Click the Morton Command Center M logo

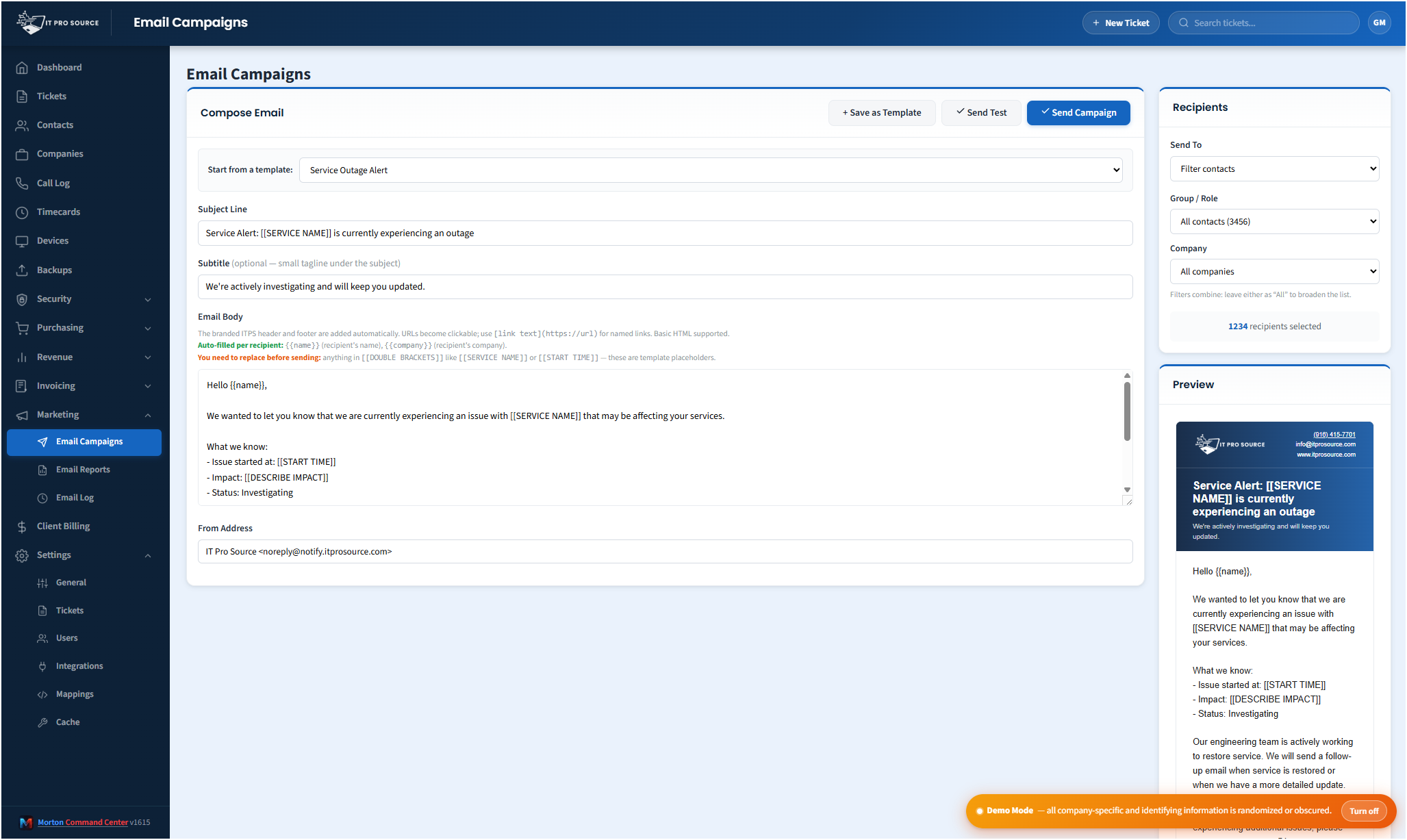click(26, 823)
